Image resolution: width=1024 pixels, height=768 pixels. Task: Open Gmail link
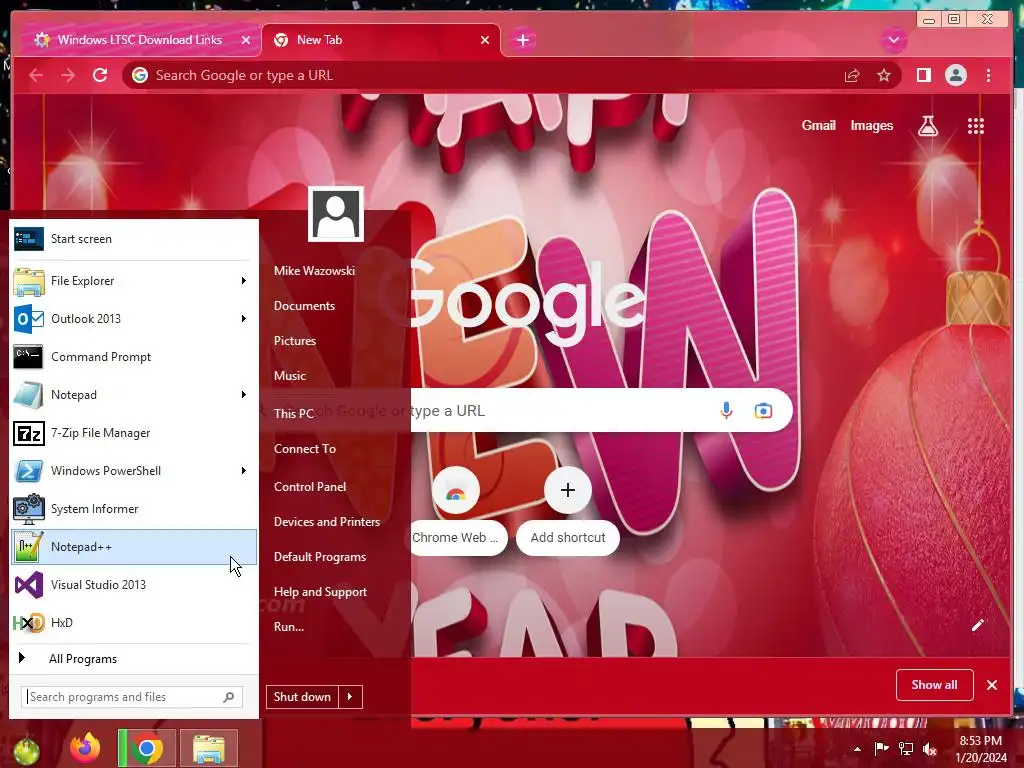818,125
